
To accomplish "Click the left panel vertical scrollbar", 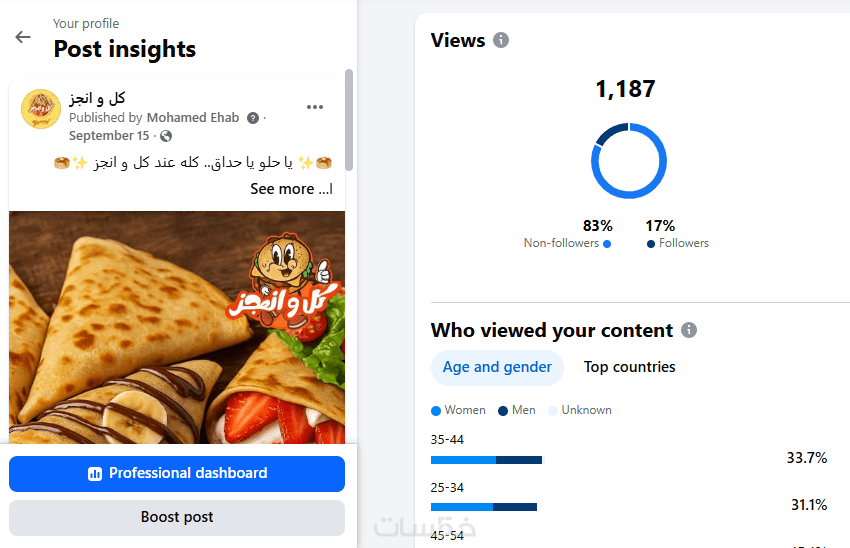I will click(x=349, y=120).
